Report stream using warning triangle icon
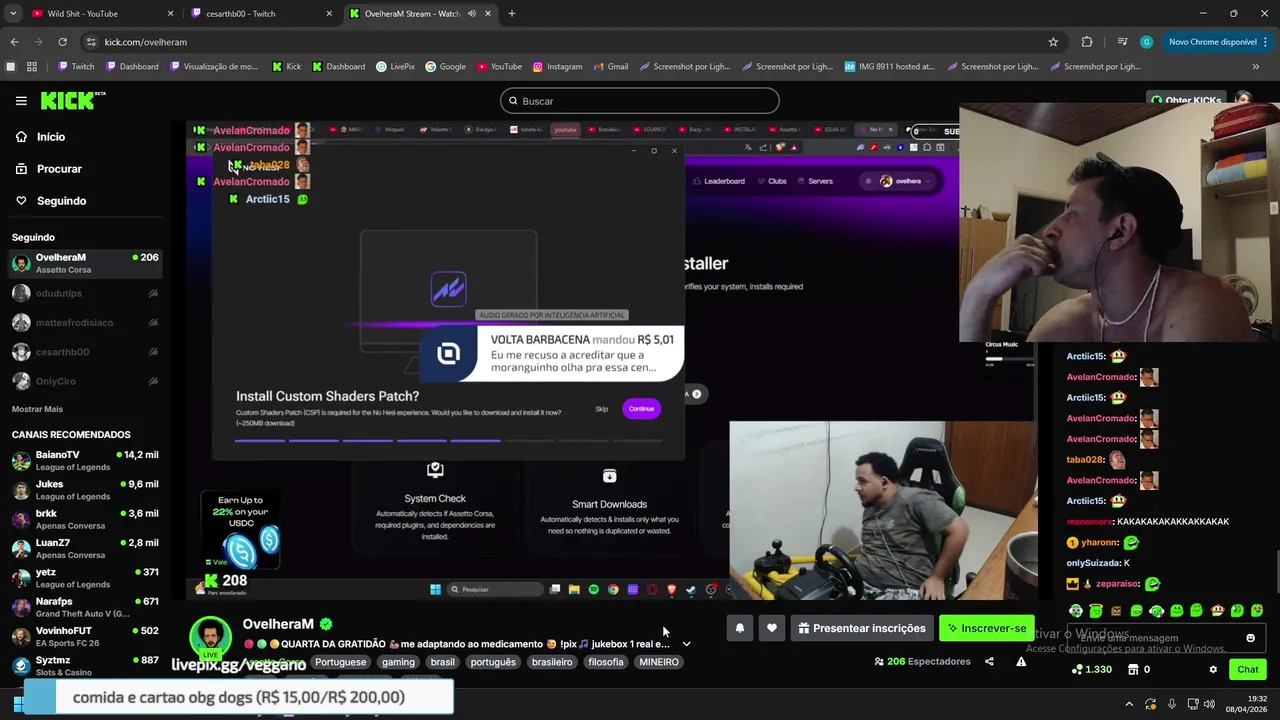This screenshot has height=720, width=1280. [1021, 661]
